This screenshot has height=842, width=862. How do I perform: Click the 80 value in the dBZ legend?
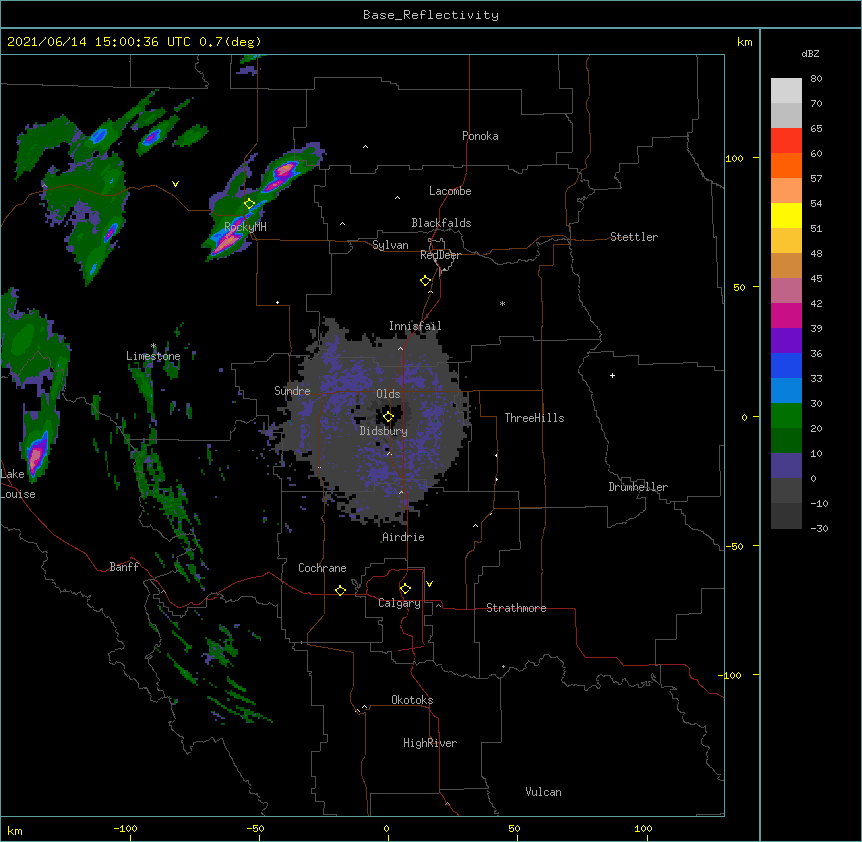tap(816, 79)
